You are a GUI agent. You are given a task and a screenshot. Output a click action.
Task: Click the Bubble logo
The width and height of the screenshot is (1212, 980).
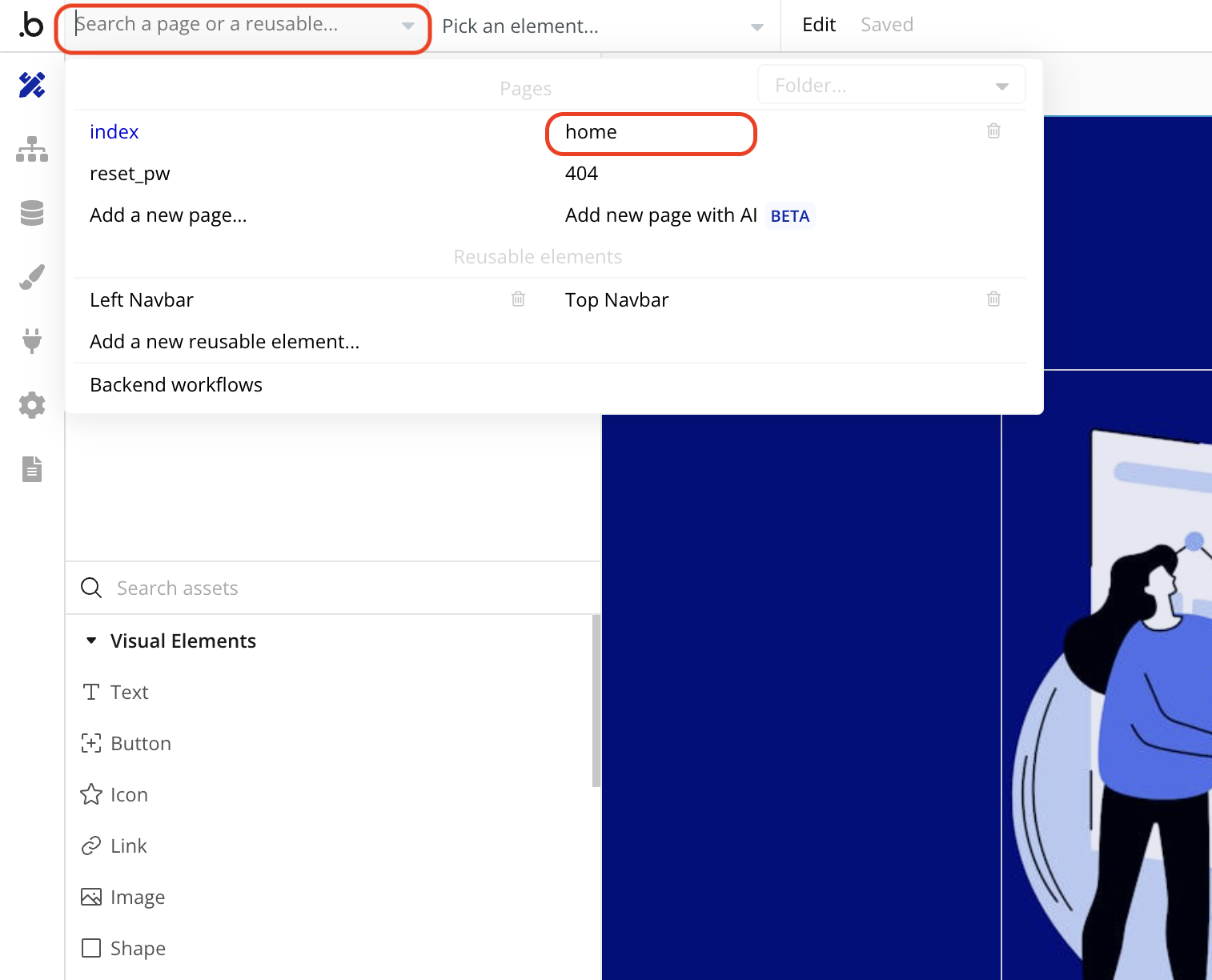(x=31, y=26)
